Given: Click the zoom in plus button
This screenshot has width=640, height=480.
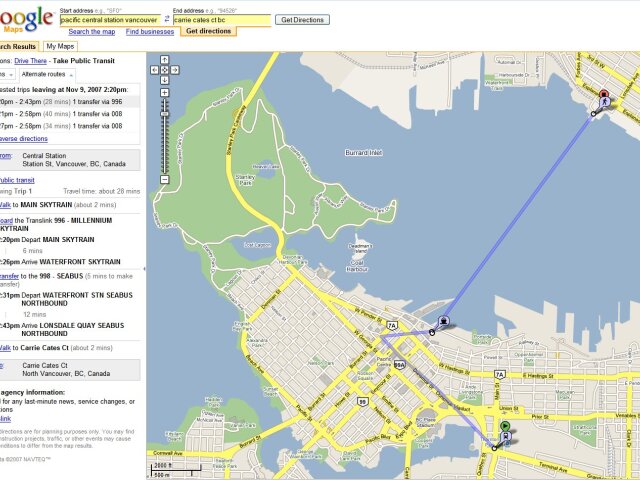Looking at the screenshot, I should tap(164, 93).
